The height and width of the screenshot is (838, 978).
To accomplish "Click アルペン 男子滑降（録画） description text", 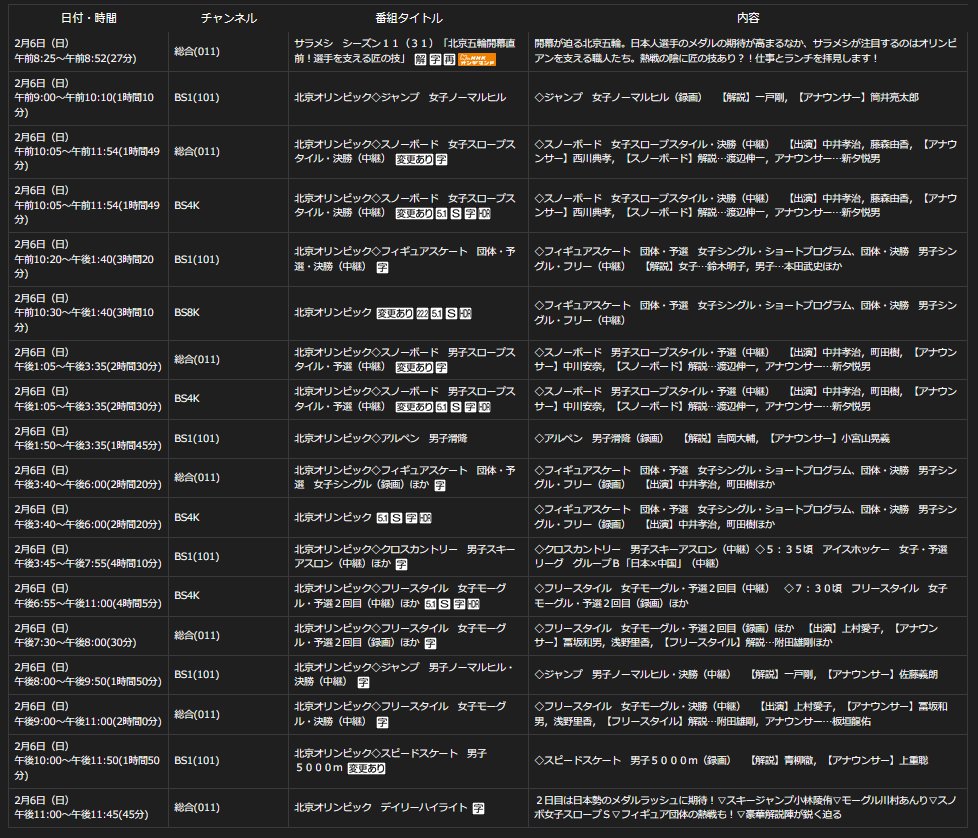I will 712,438.
